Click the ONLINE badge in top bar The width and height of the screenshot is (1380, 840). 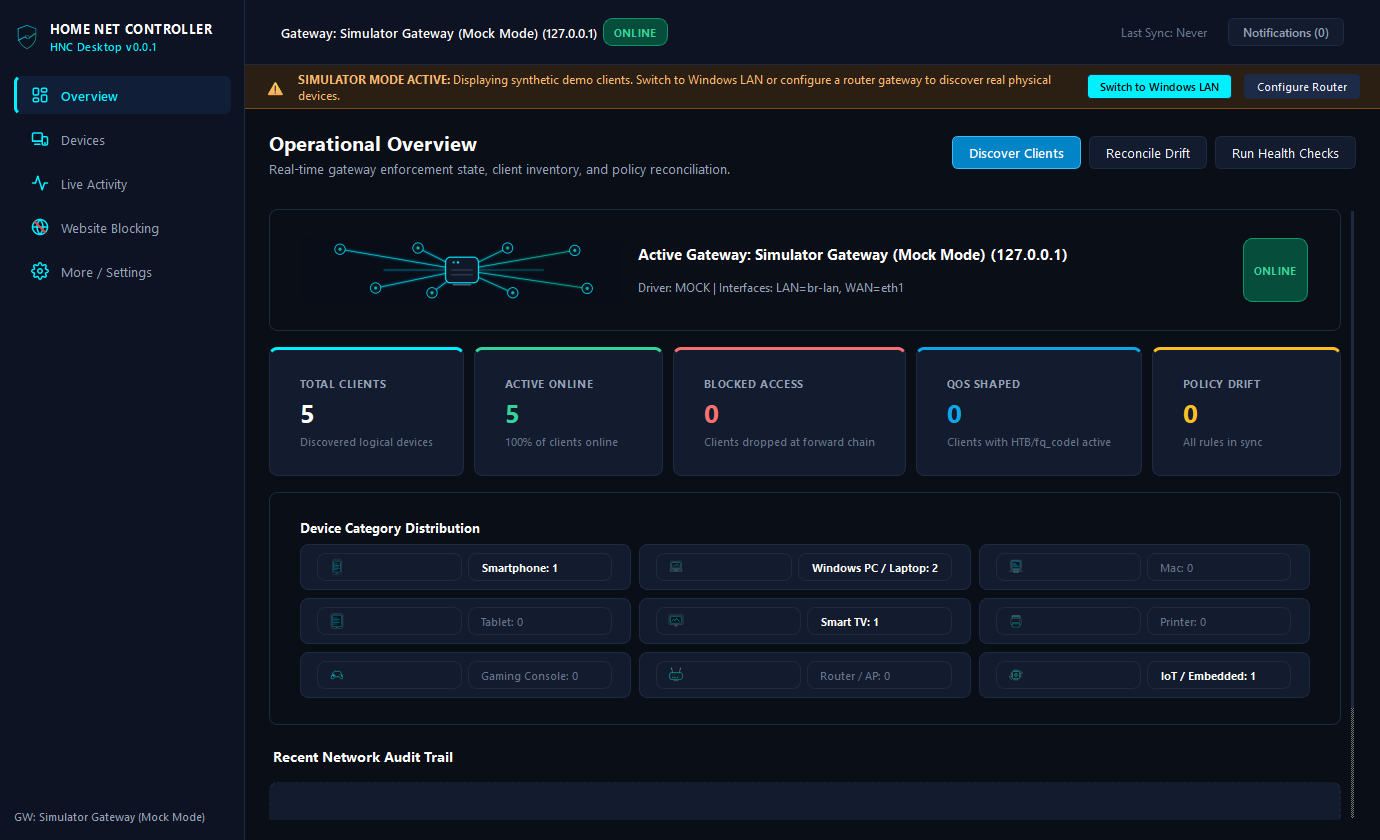pos(635,33)
